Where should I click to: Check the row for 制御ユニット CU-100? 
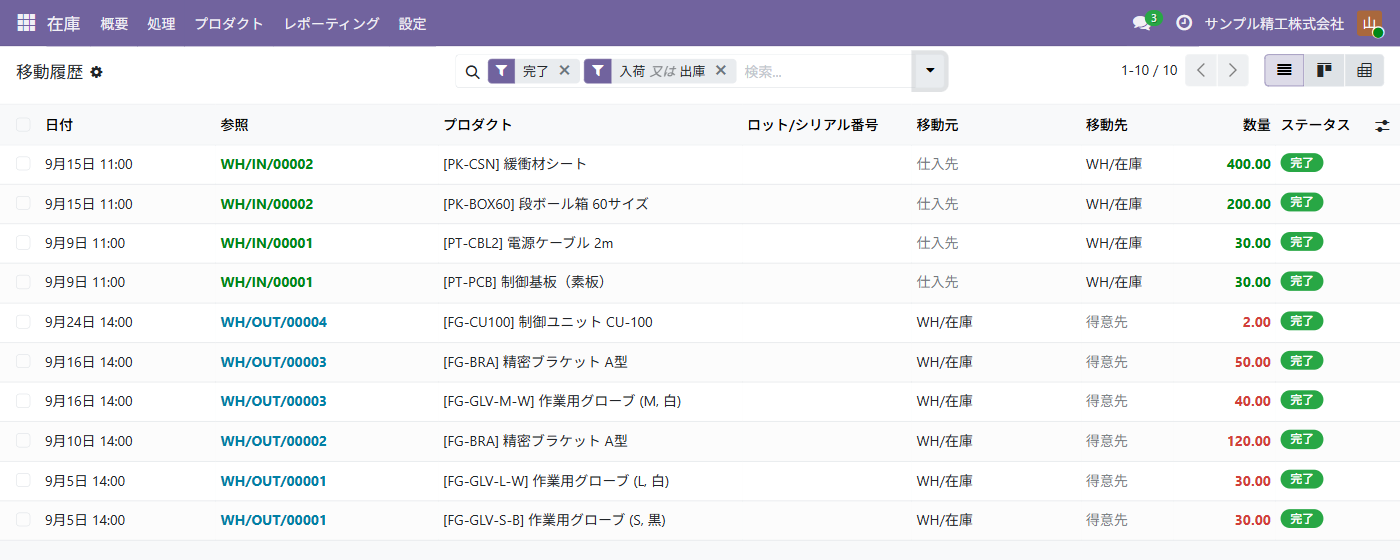[x=23, y=322]
